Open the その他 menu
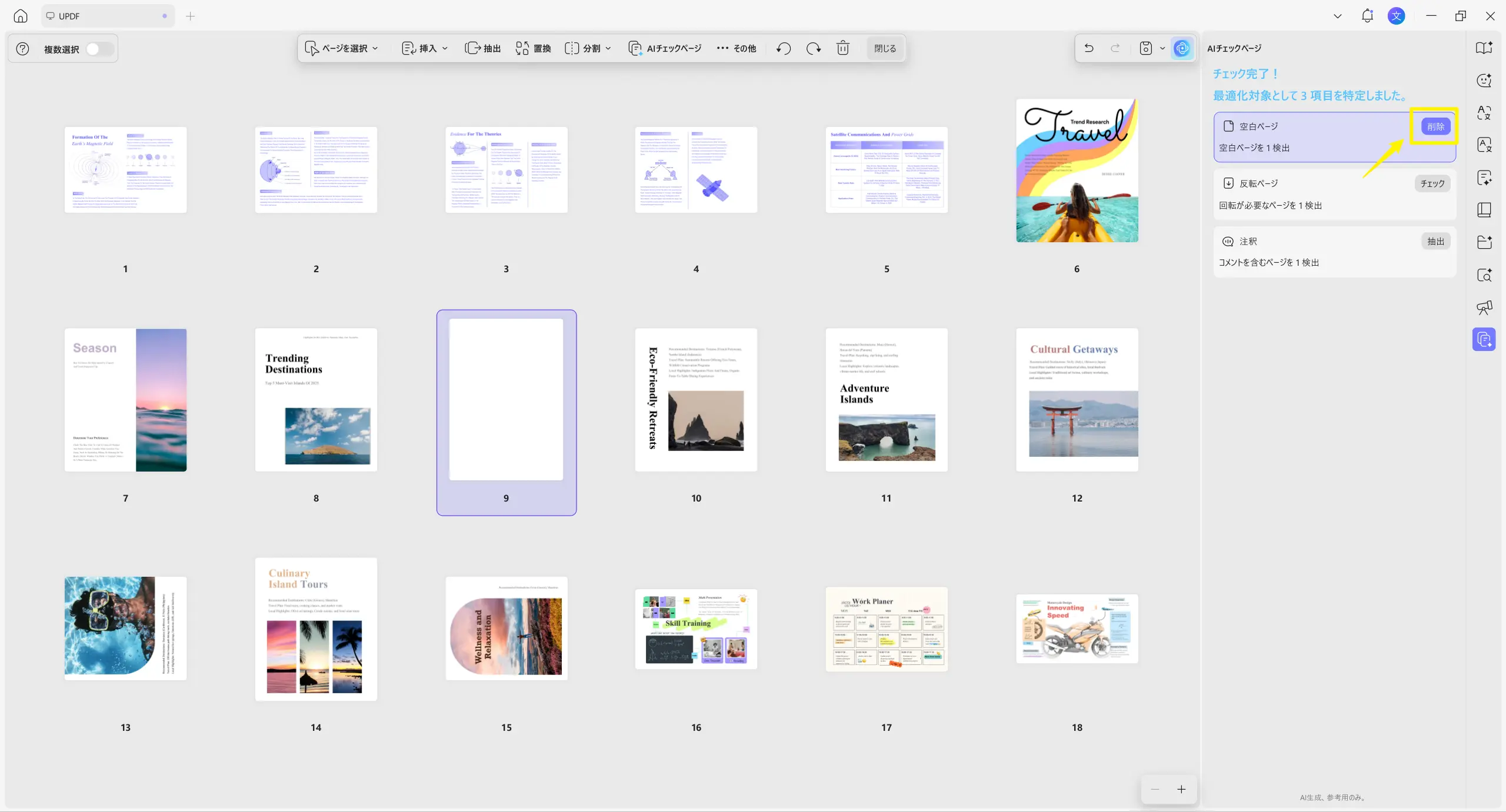Image resolution: width=1506 pixels, height=812 pixels. point(737,48)
